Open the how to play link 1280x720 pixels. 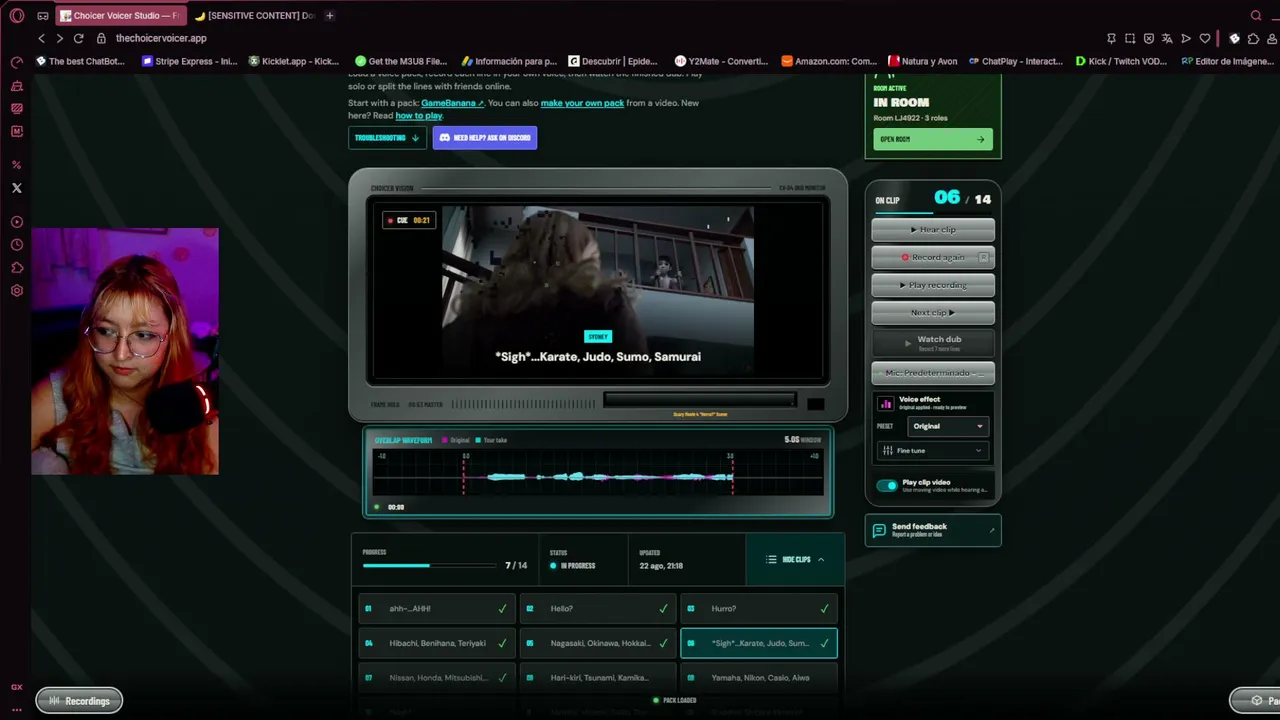pos(419,116)
